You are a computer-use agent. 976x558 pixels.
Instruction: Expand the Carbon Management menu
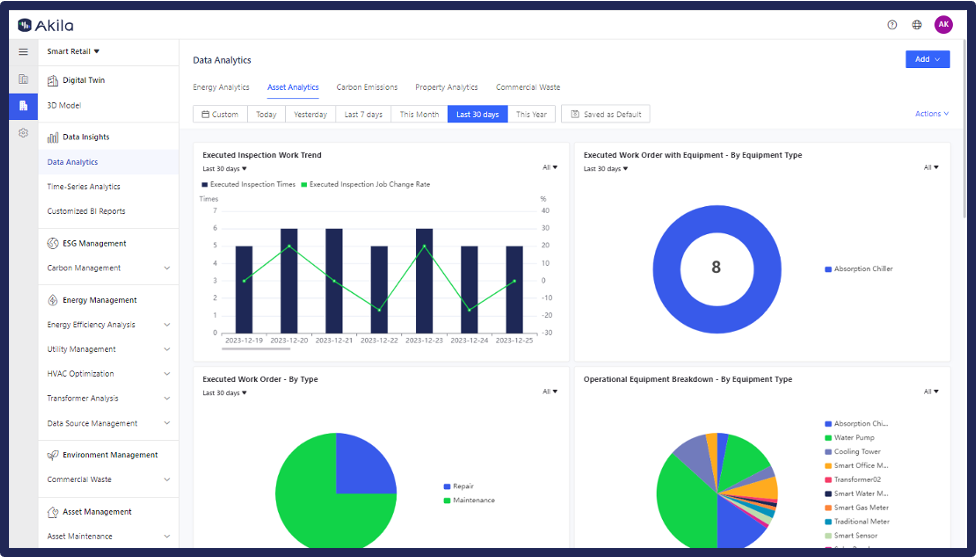pyautogui.click(x=167, y=268)
